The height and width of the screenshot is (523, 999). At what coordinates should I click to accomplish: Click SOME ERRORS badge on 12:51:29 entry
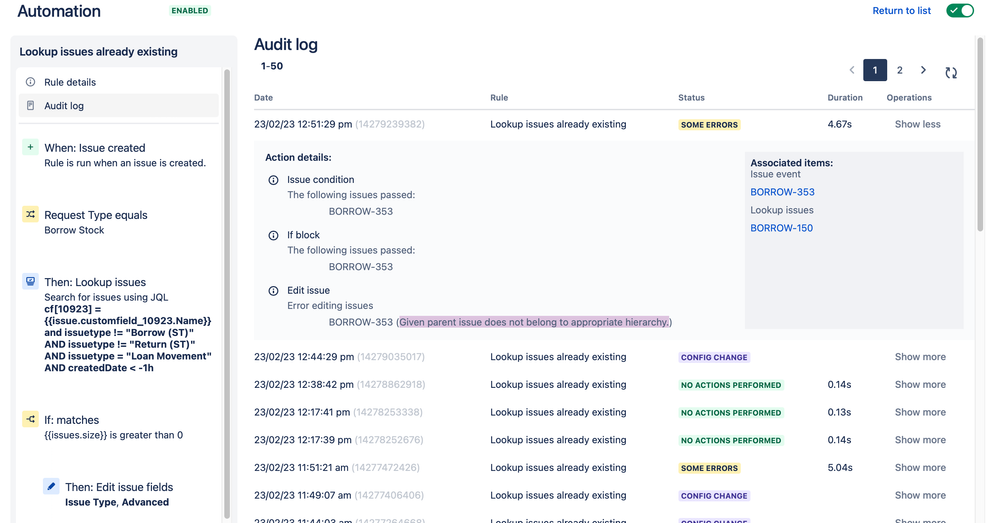click(x=709, y=125)
